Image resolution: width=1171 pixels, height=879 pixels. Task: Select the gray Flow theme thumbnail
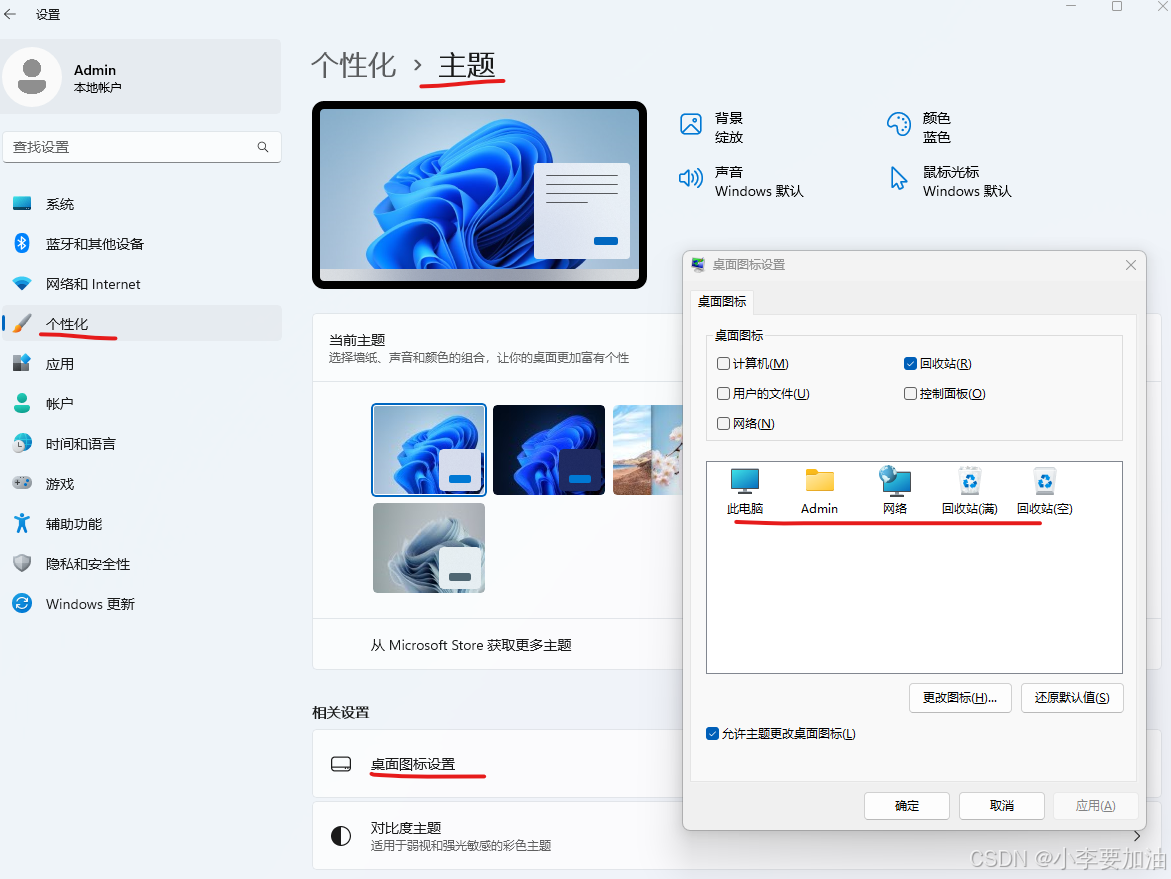429,547
